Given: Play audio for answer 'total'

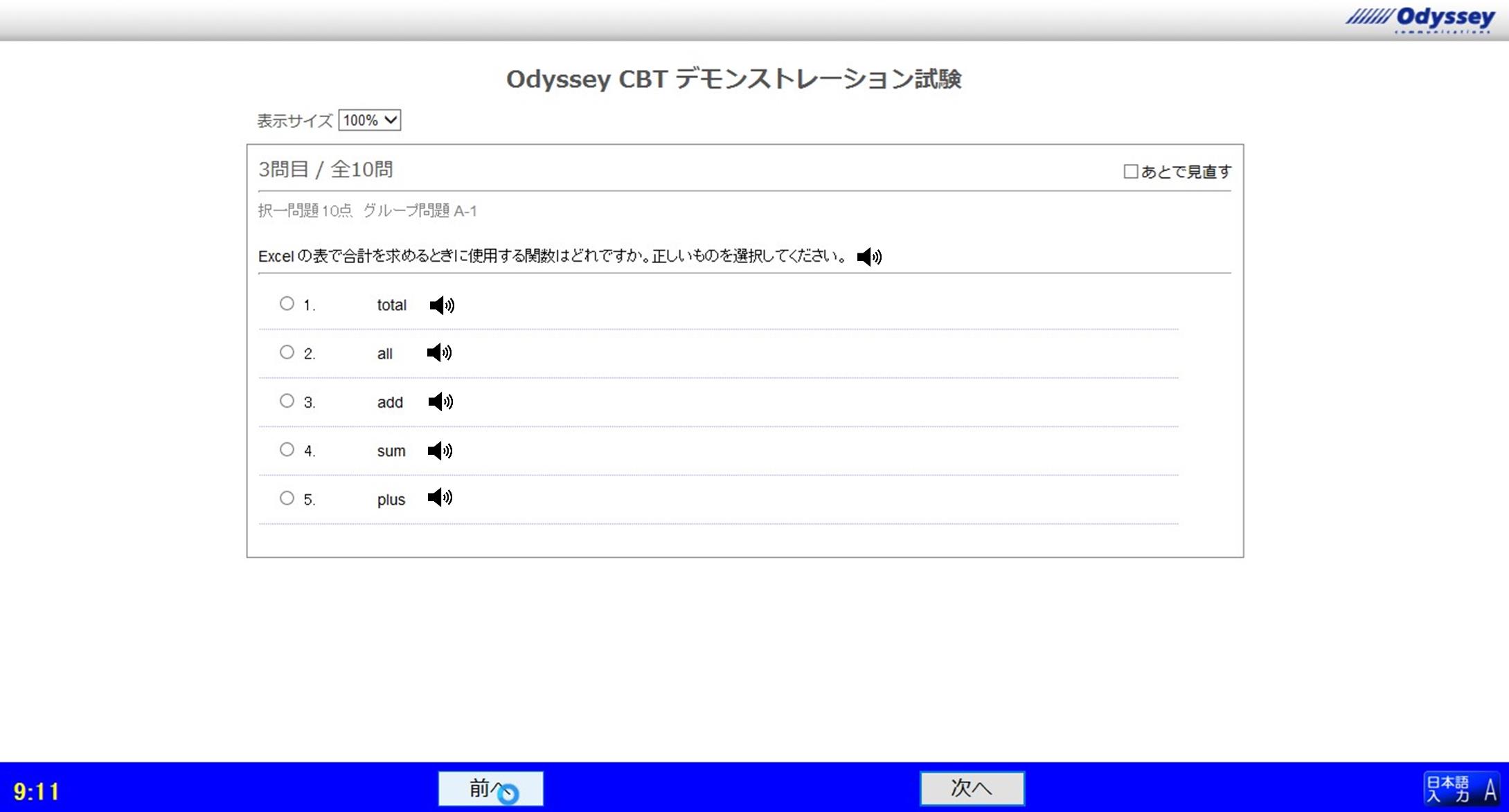Looking at the screenshot, I should tap(442, 305).
